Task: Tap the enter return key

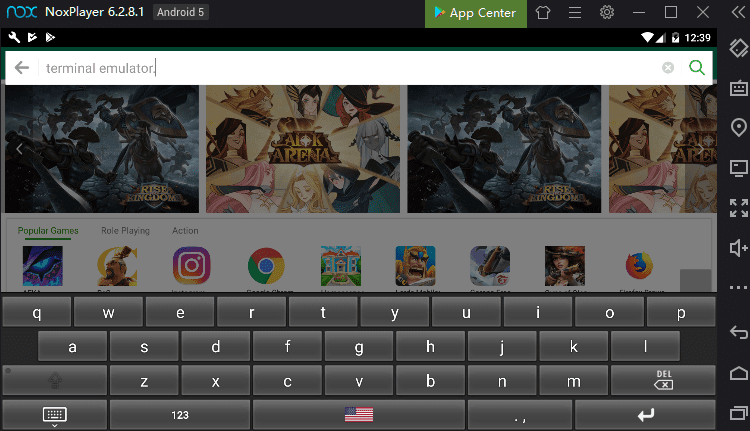Action: pos(645,415)
